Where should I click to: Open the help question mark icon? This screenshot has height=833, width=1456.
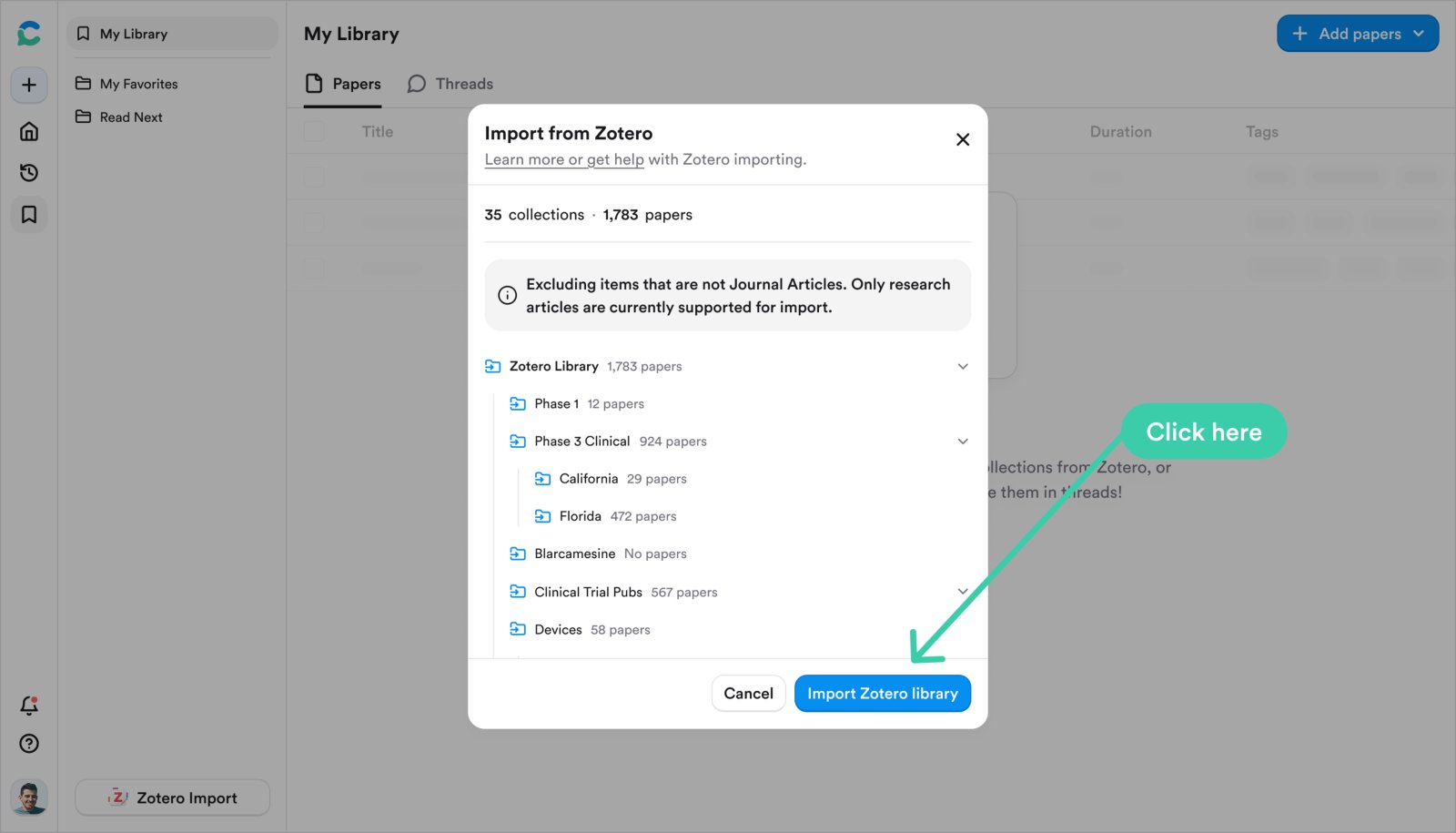click(29, 744)
